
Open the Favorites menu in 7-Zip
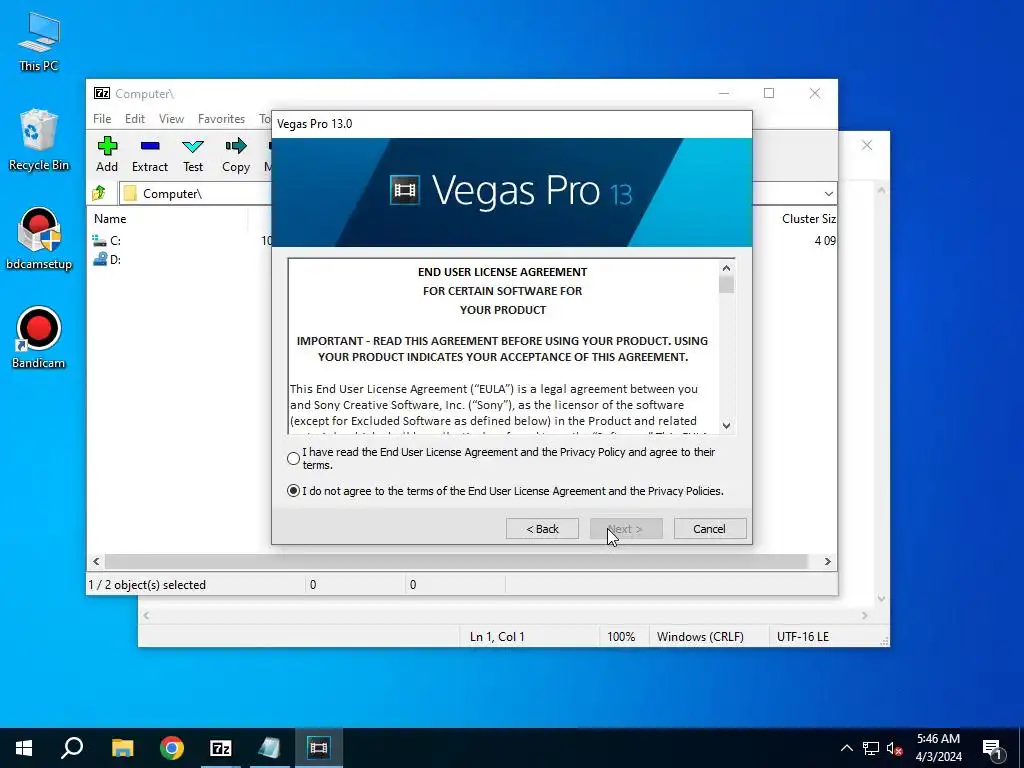[221, 119]
